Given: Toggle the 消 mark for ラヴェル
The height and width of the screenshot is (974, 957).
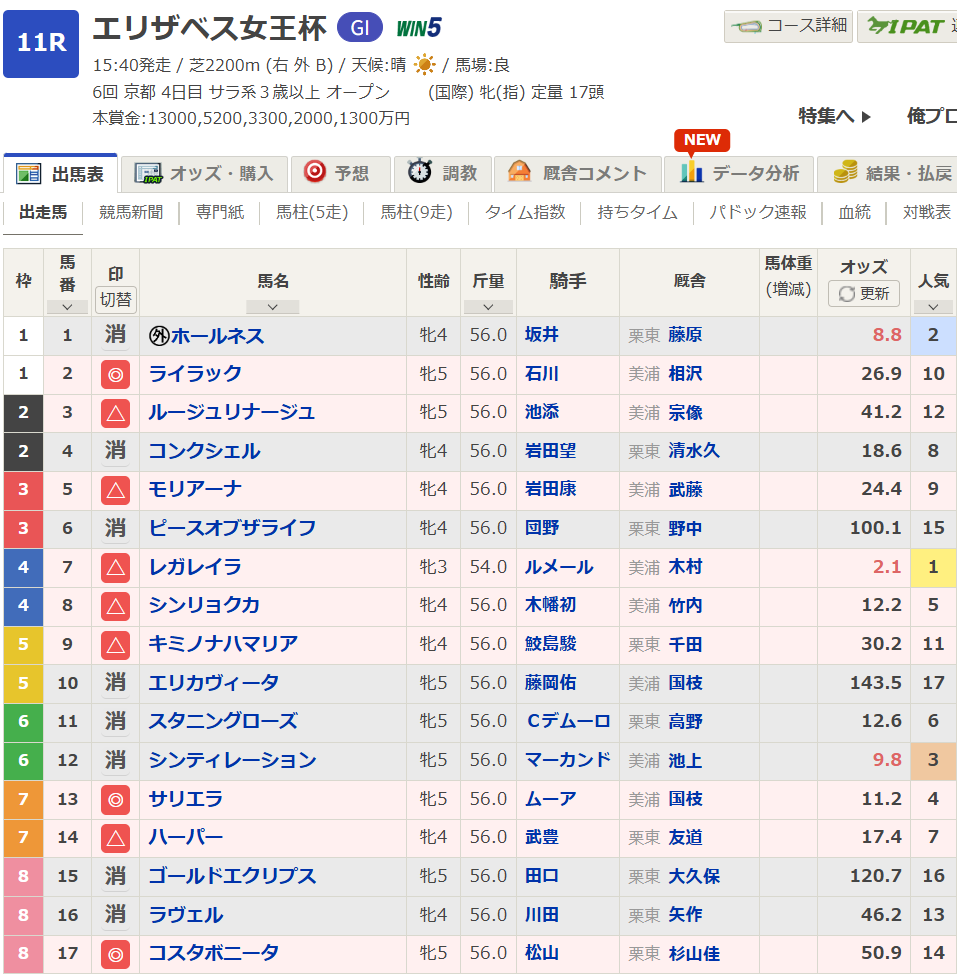Looking at the screenshot, I should (116, 915).
